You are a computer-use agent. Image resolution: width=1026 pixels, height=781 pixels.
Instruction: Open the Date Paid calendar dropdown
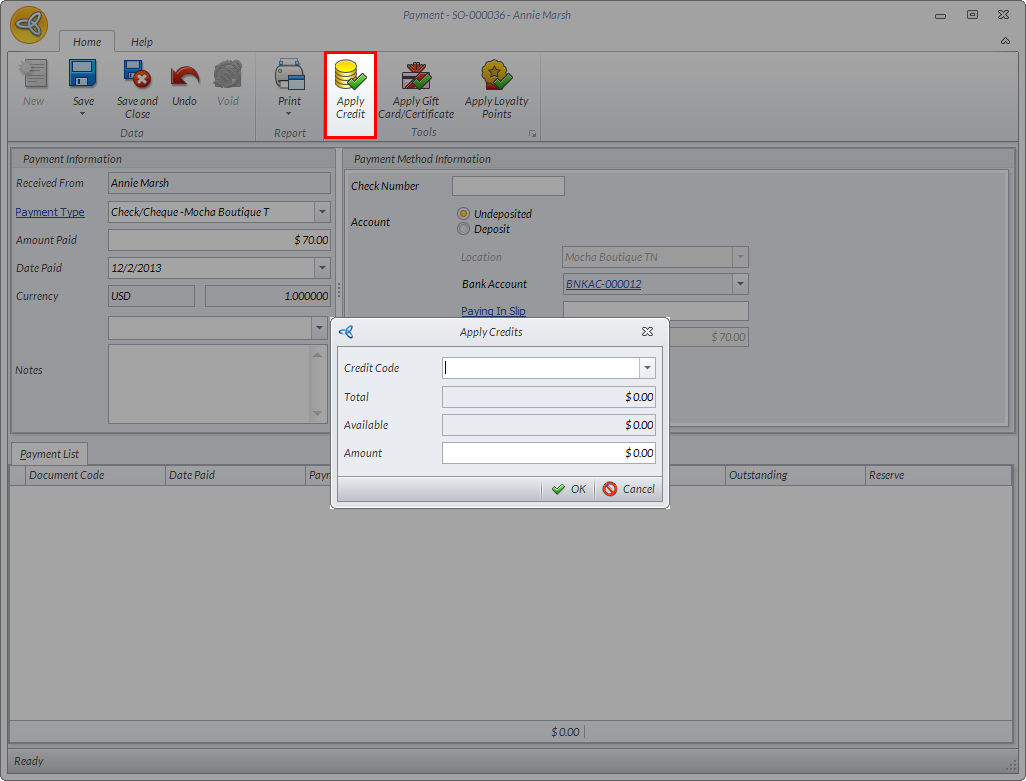click(322, 268)
